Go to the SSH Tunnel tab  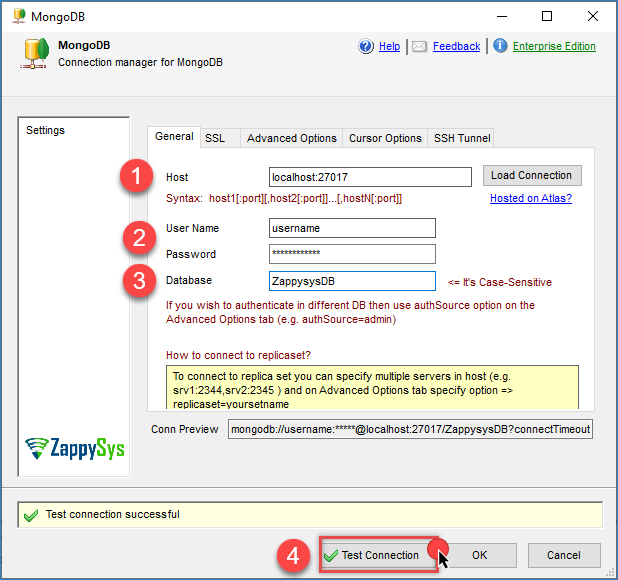click(x=461, y=139)
